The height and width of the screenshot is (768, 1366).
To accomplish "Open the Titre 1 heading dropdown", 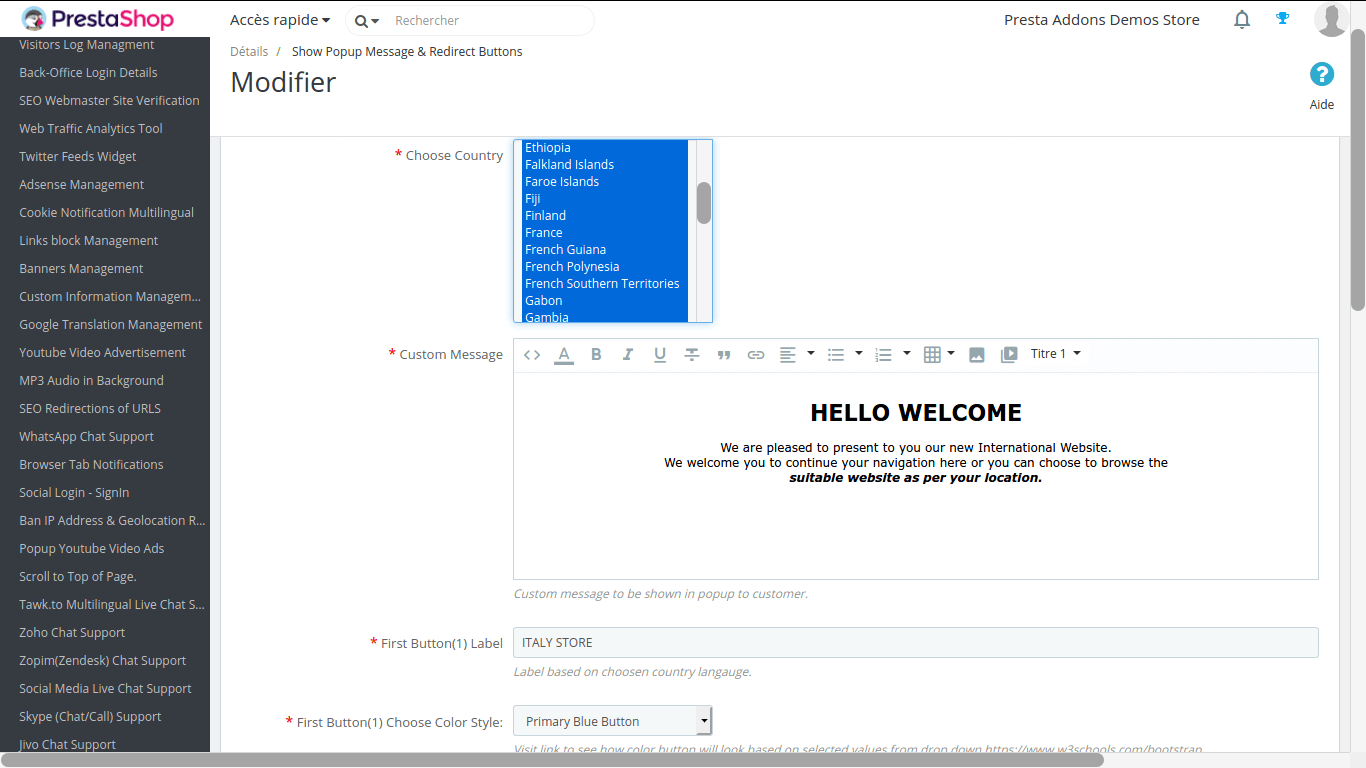I will (x=1055, y=354).
